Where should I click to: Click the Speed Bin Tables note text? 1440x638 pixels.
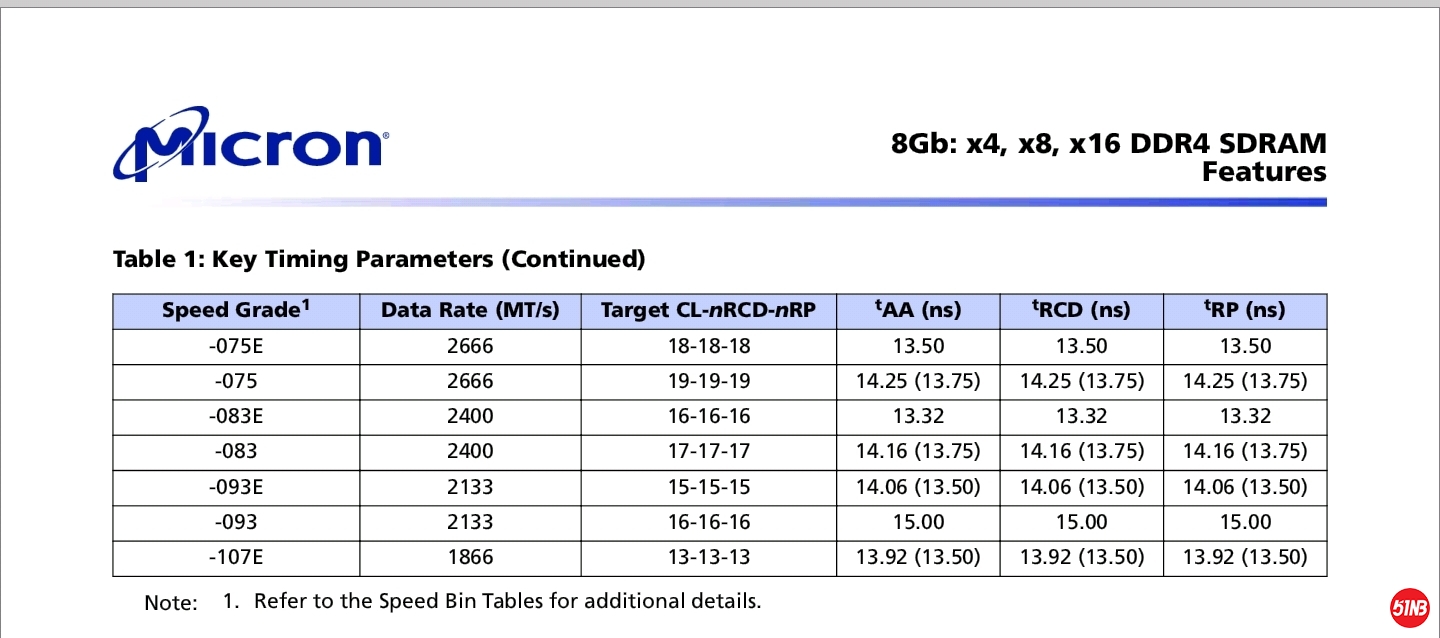(x=507, y=602)
